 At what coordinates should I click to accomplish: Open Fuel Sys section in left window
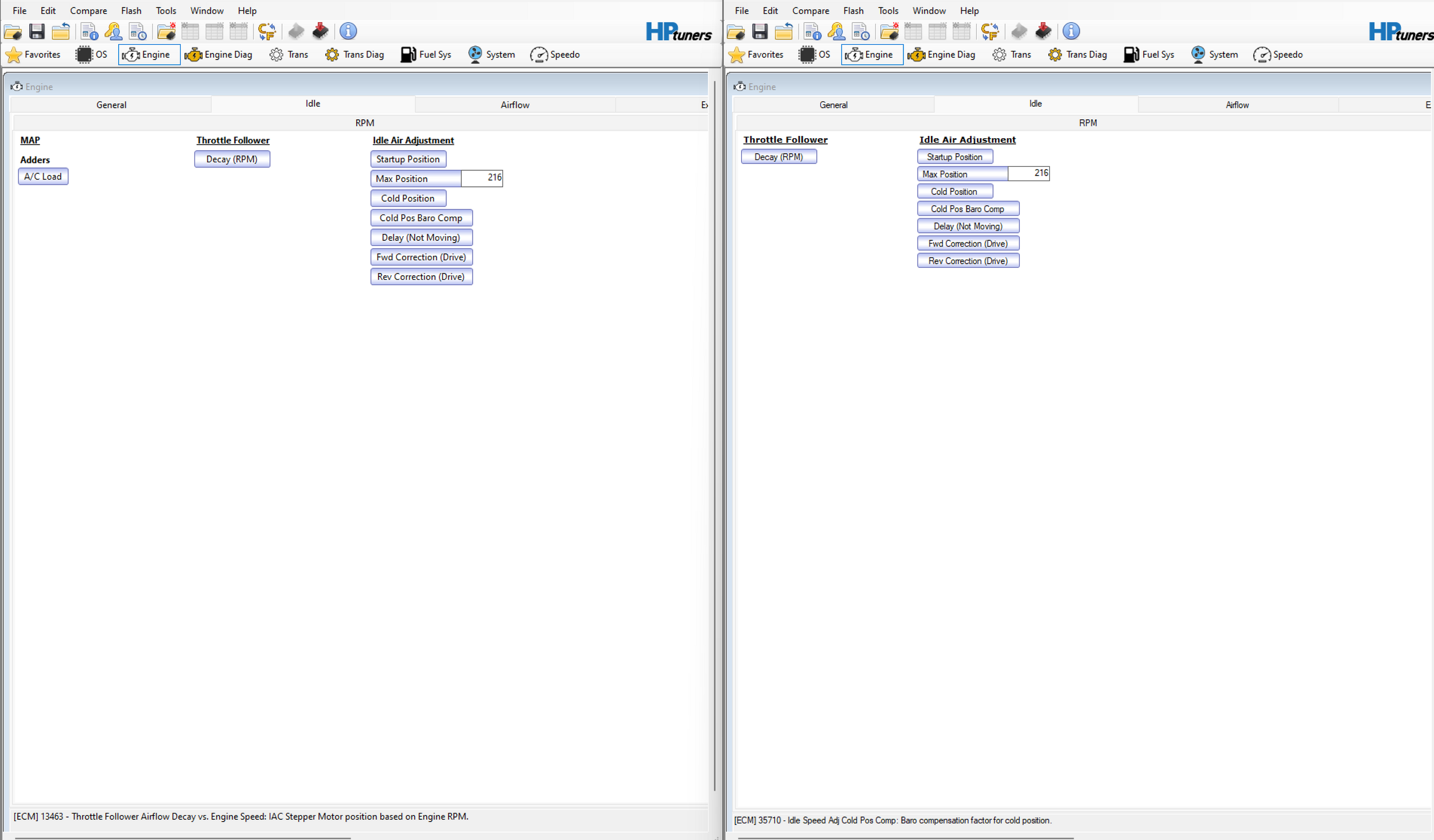coord(426,54)
